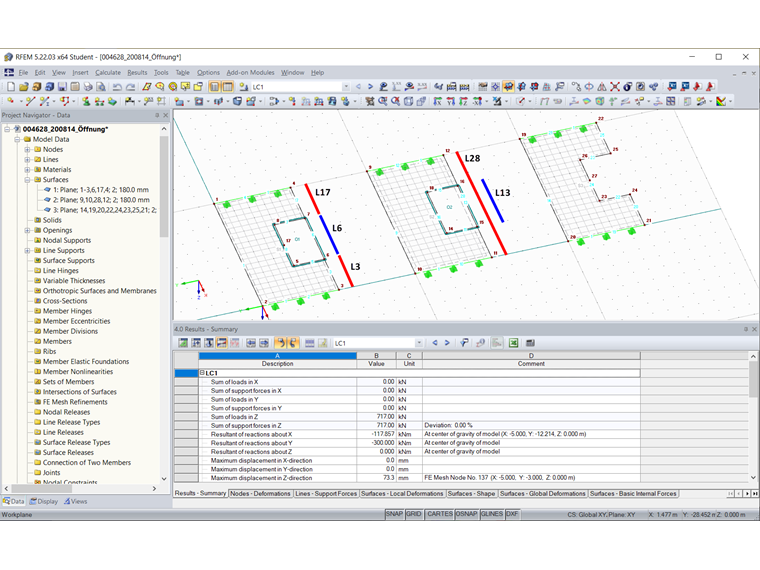Click the nodal support tool icon
Screen dimensions: 760x570
coord(86,101)
